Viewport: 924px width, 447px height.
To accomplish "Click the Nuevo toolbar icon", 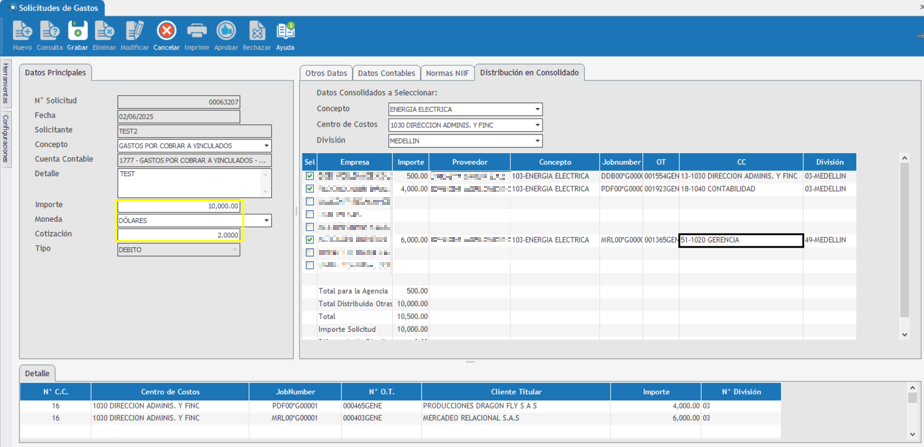I will [22, 34].
